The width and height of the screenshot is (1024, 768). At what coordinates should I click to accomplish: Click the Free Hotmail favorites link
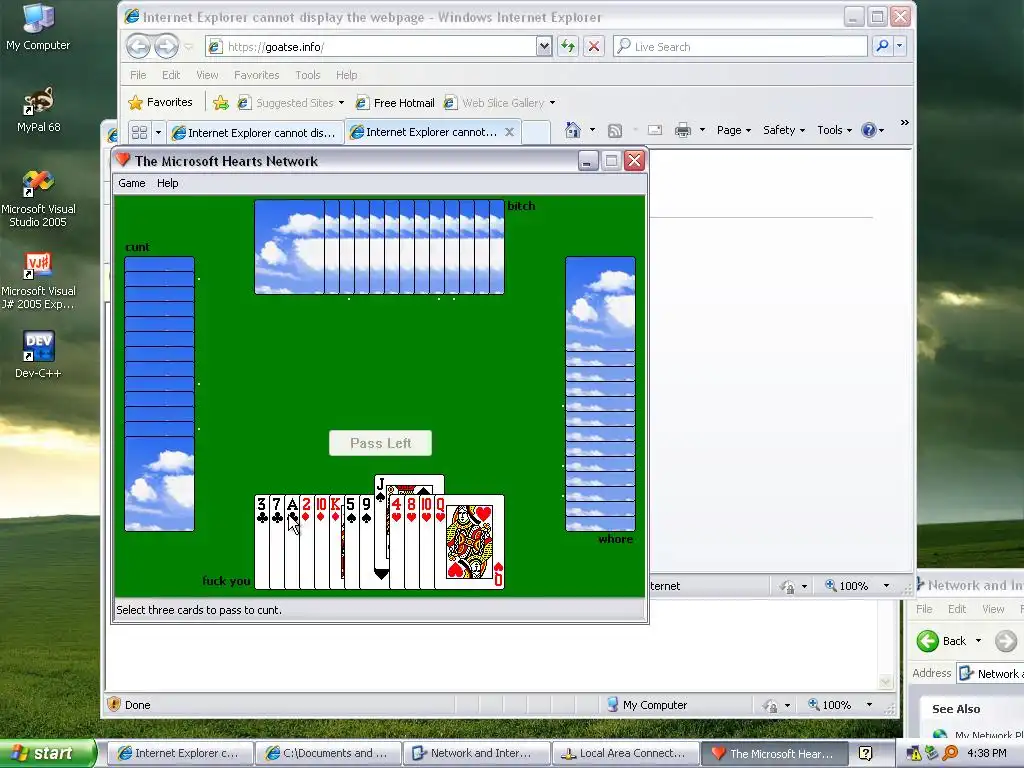395,103
